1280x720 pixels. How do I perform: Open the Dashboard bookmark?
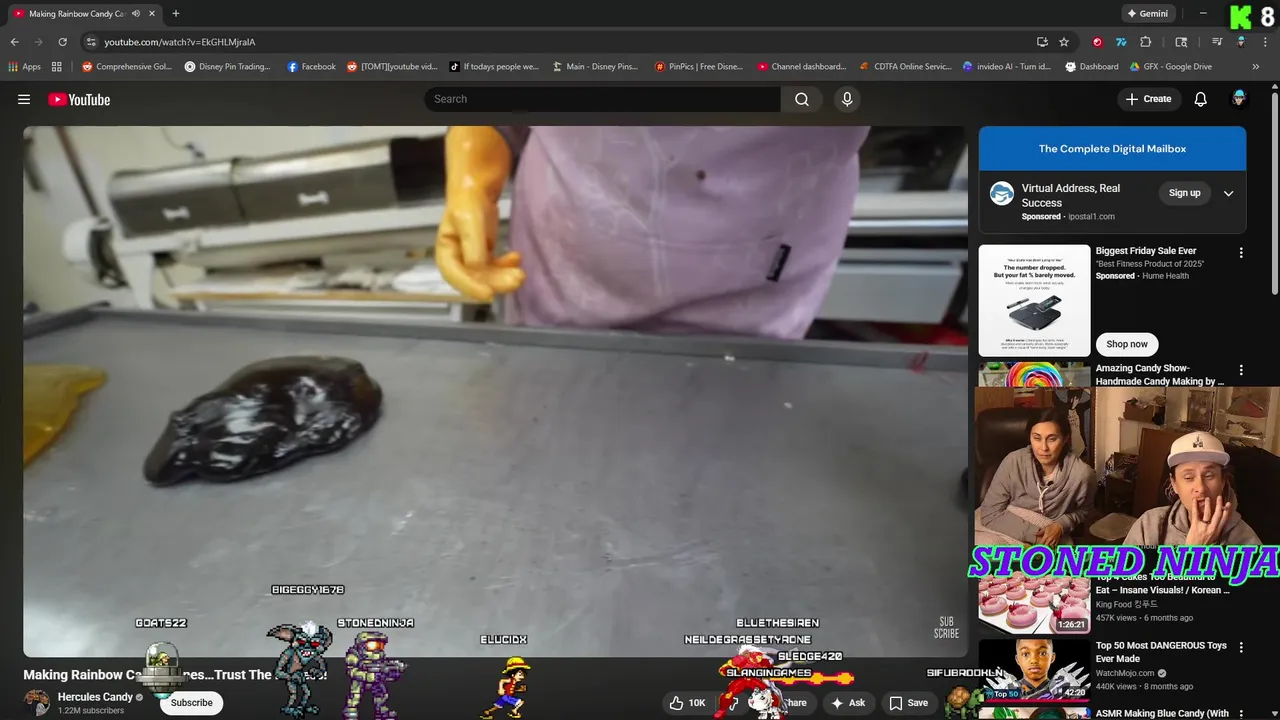click(1092, 67)
